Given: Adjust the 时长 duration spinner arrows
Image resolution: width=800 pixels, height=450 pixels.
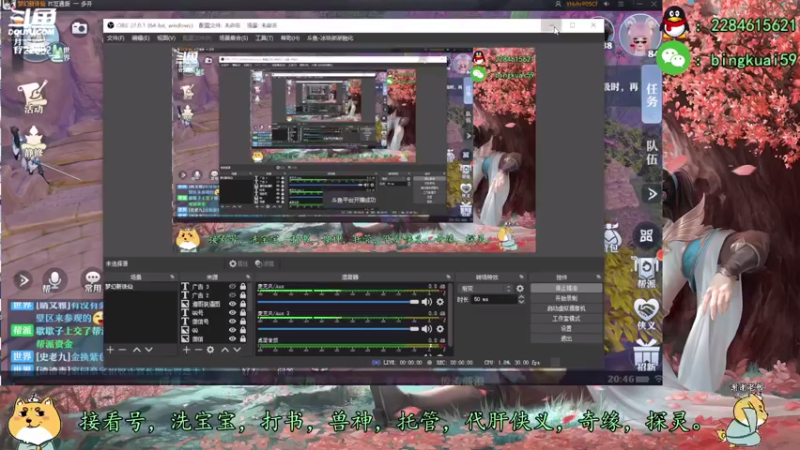Looking at the screenshot, I should [521, 299].
